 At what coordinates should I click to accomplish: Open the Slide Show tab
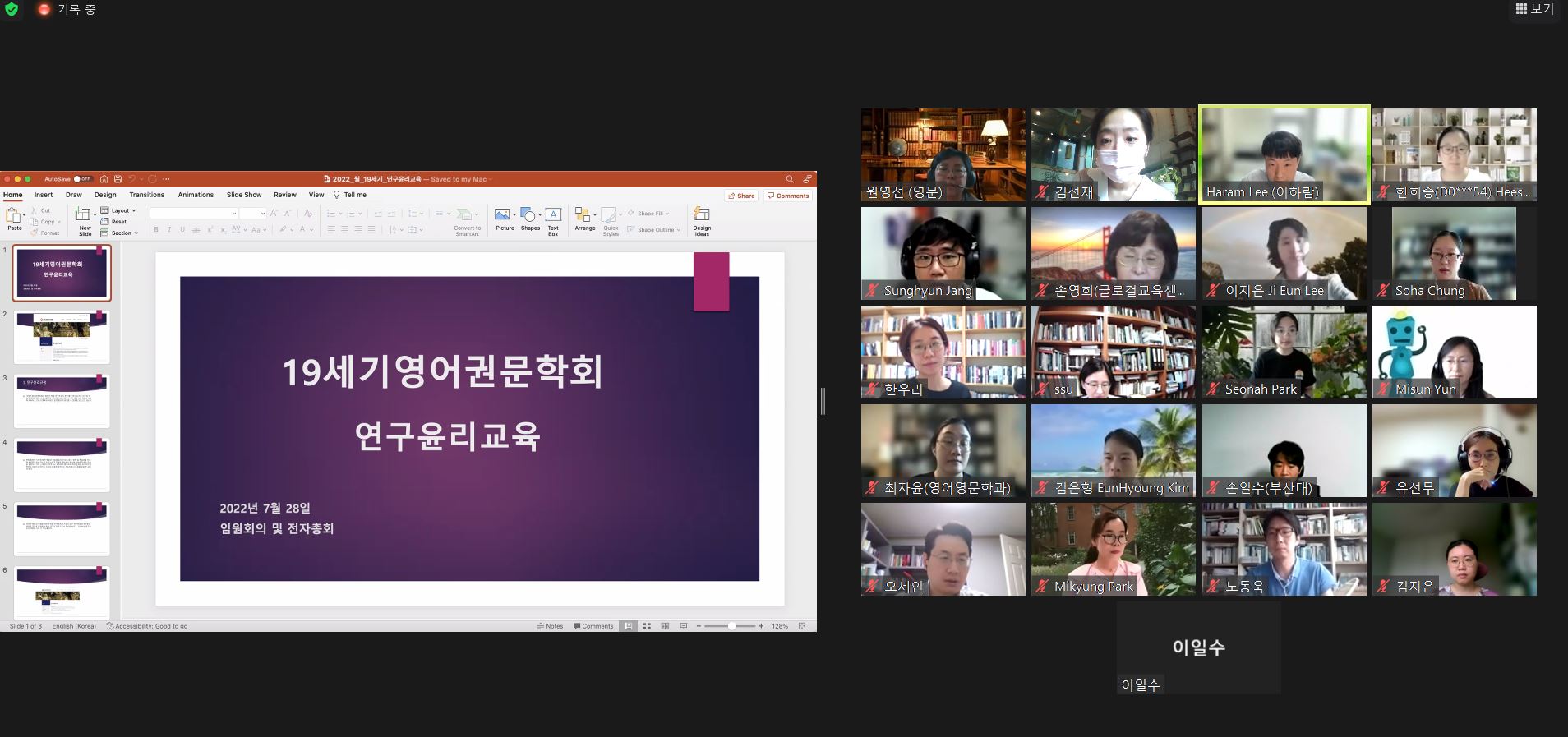click(244, 195)
